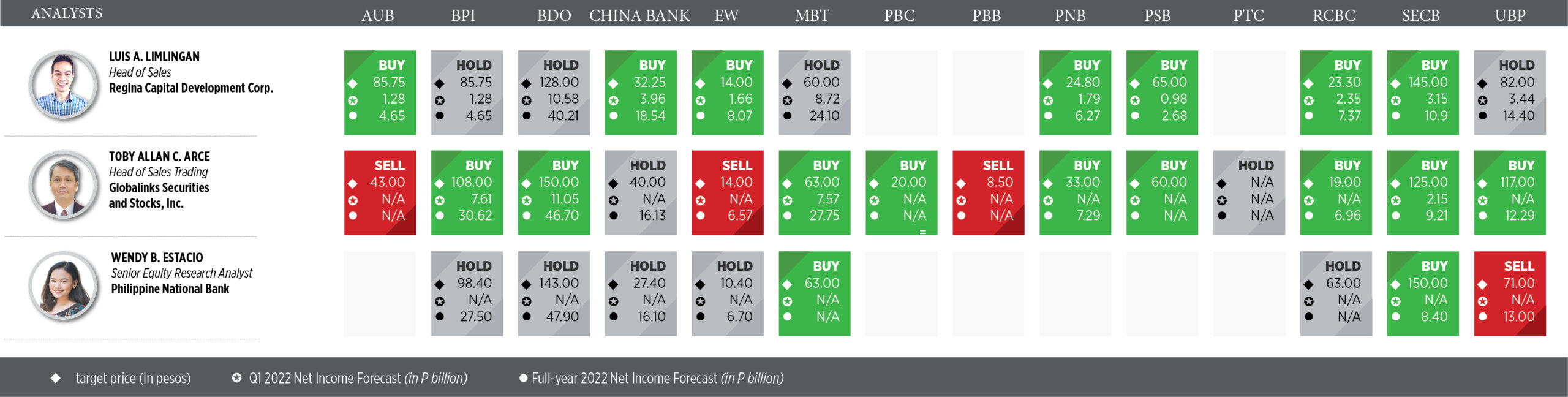Click the star Q1 2022 forecast legend icon

[x=236, y=378]
